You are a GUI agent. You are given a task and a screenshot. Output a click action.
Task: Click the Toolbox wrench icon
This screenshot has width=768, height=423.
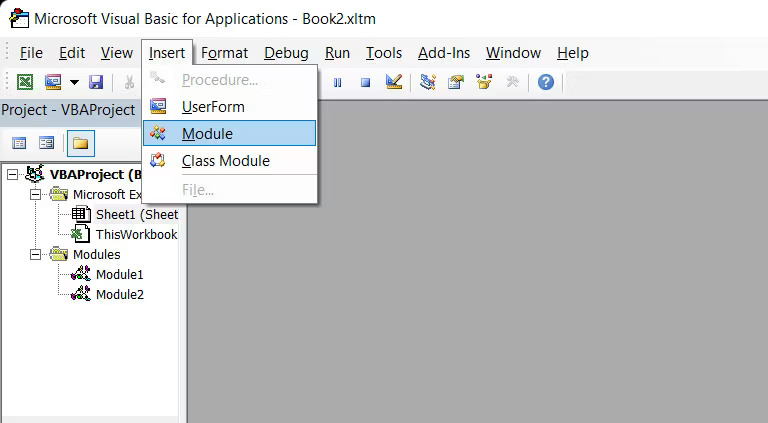click(x=512, y=82)
